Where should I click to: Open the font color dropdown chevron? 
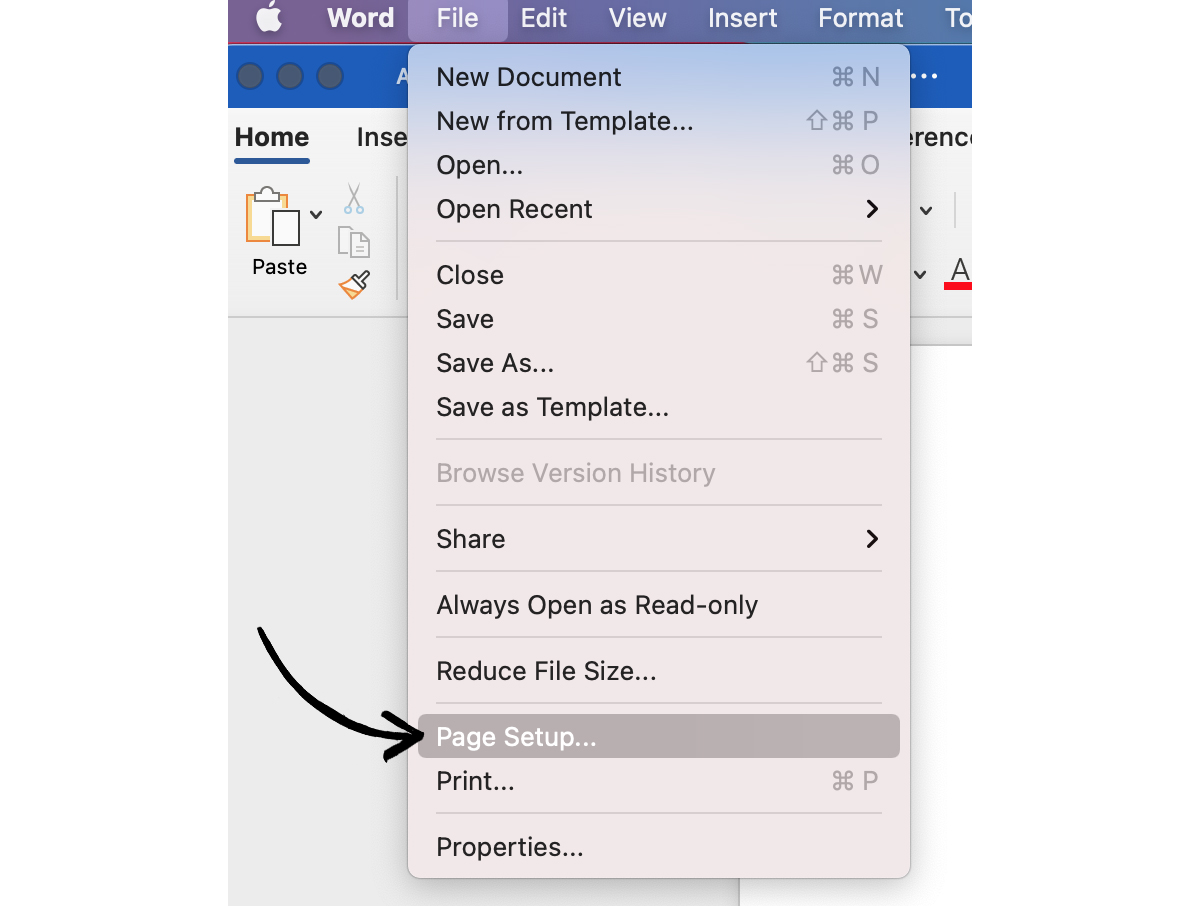pos(922,274)
